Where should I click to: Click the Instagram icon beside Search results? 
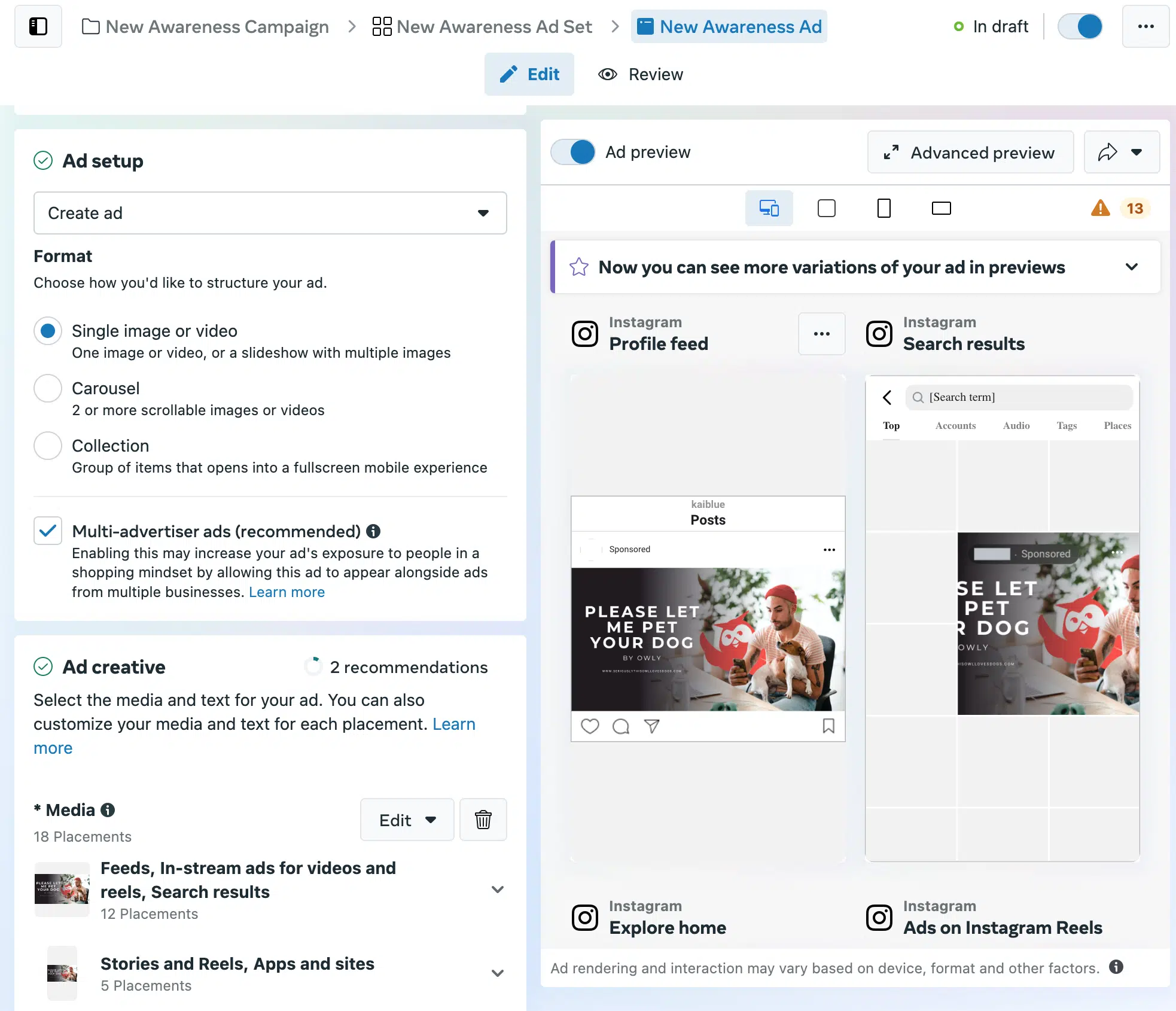(x=879, y=334)
